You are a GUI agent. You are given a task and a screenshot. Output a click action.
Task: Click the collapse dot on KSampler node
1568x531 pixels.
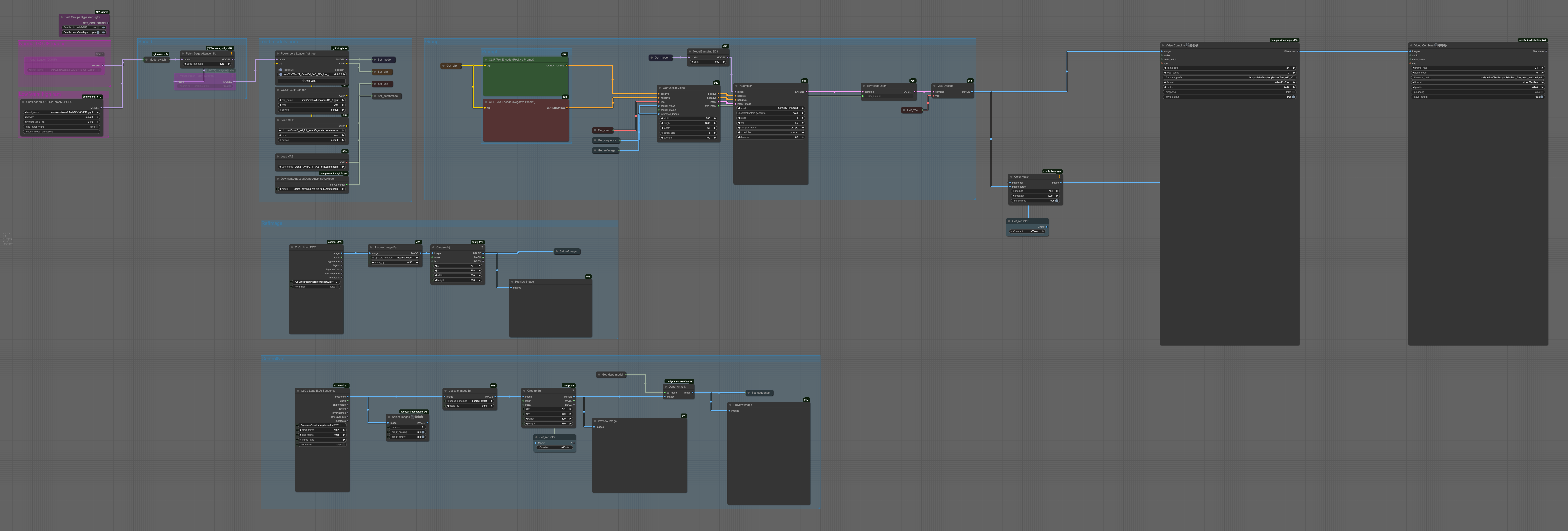(737, 86)
